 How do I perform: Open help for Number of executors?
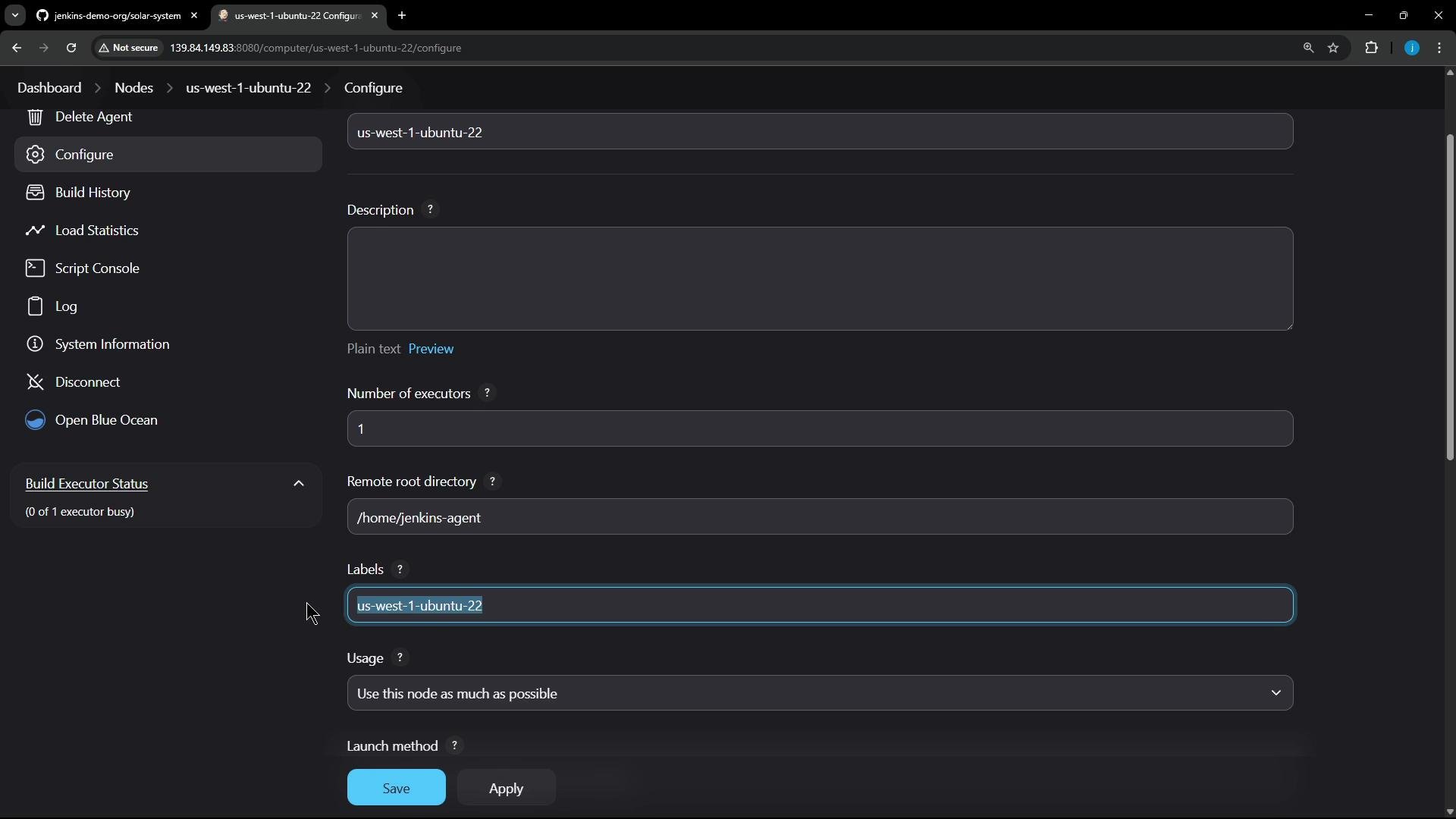tap(488, 394)
